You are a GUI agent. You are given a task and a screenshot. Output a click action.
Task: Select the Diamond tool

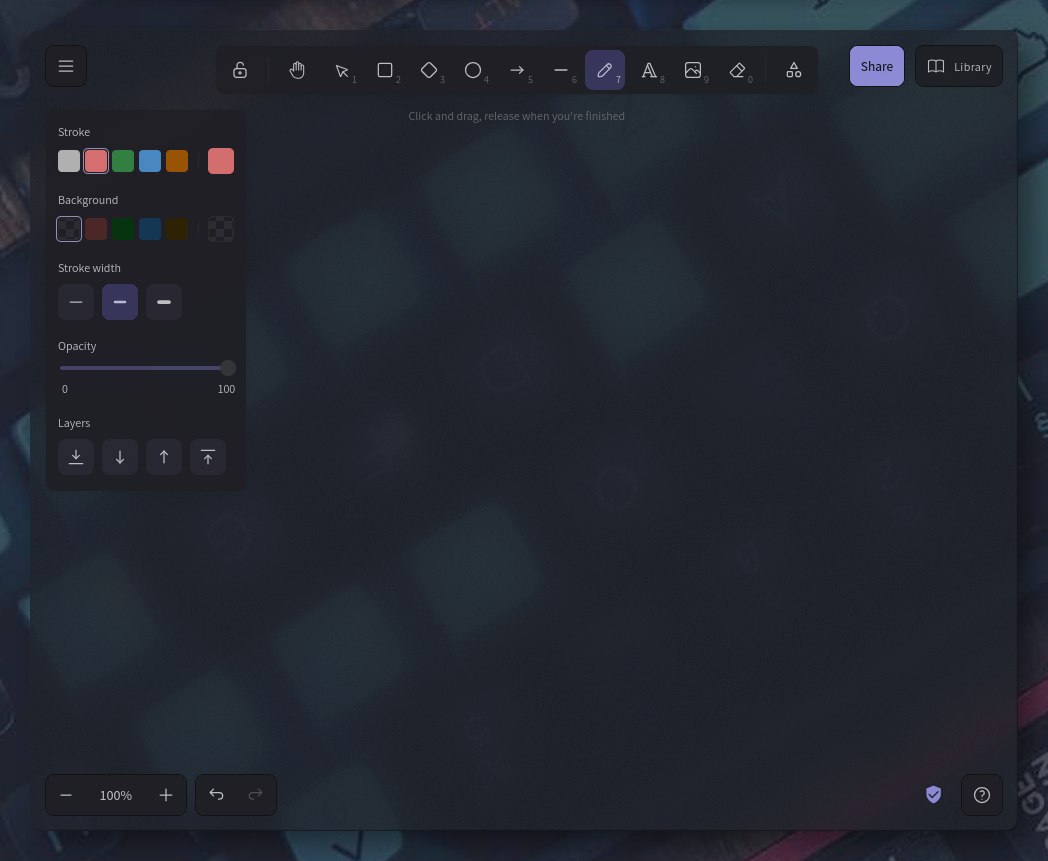coord(429,70)
